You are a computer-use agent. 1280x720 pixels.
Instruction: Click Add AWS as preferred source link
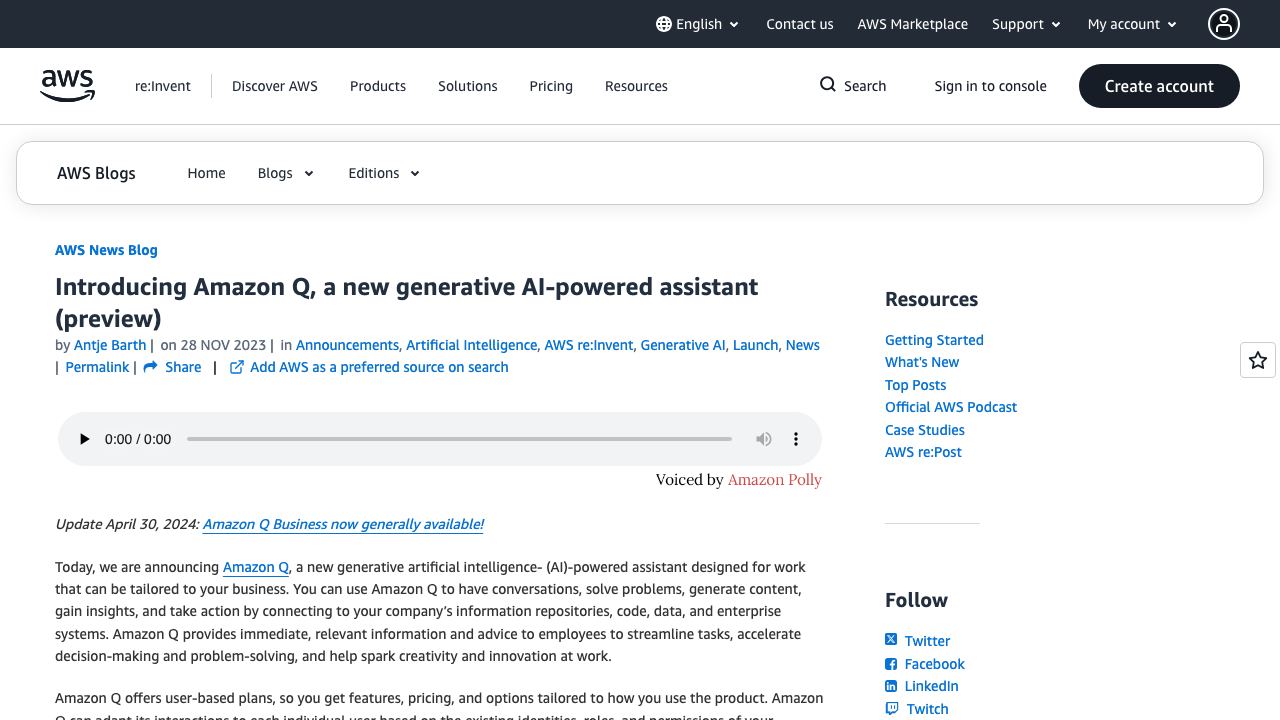pyautogui.click(x=379, y=367)
